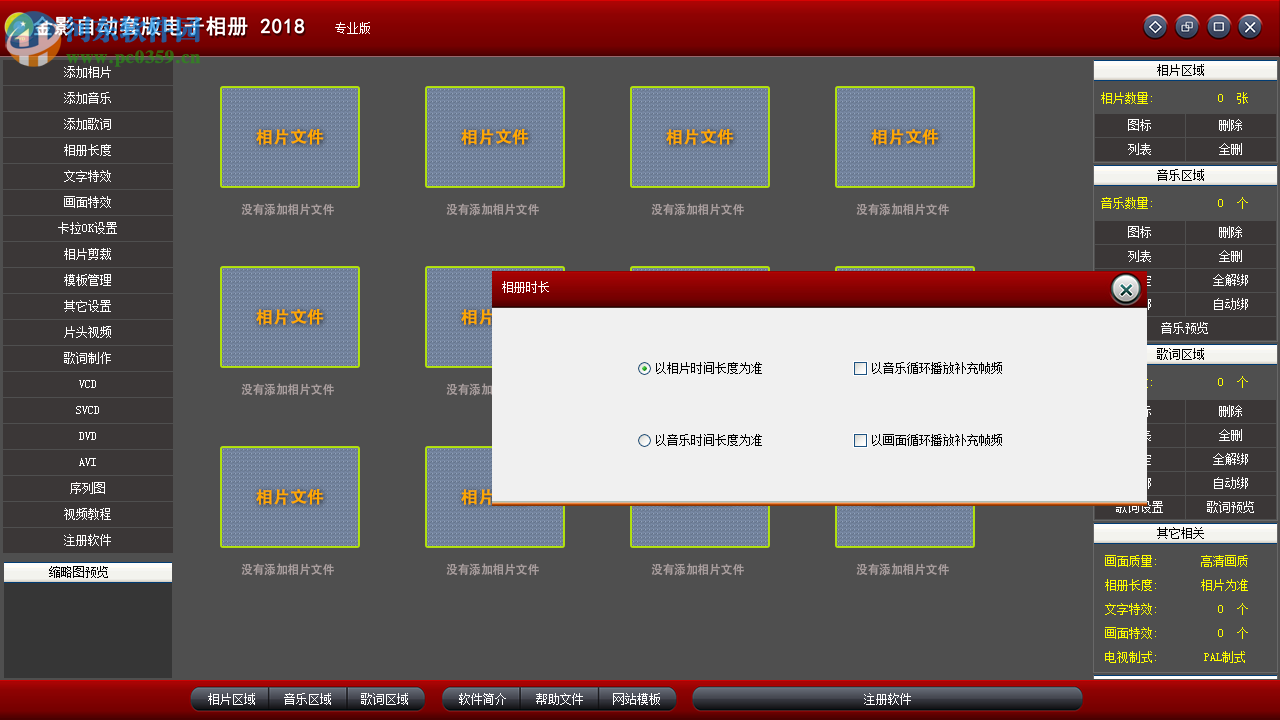1280x720 pixels.
Task: Click the 缩略图预览 panel header
Action: [88, 572]
